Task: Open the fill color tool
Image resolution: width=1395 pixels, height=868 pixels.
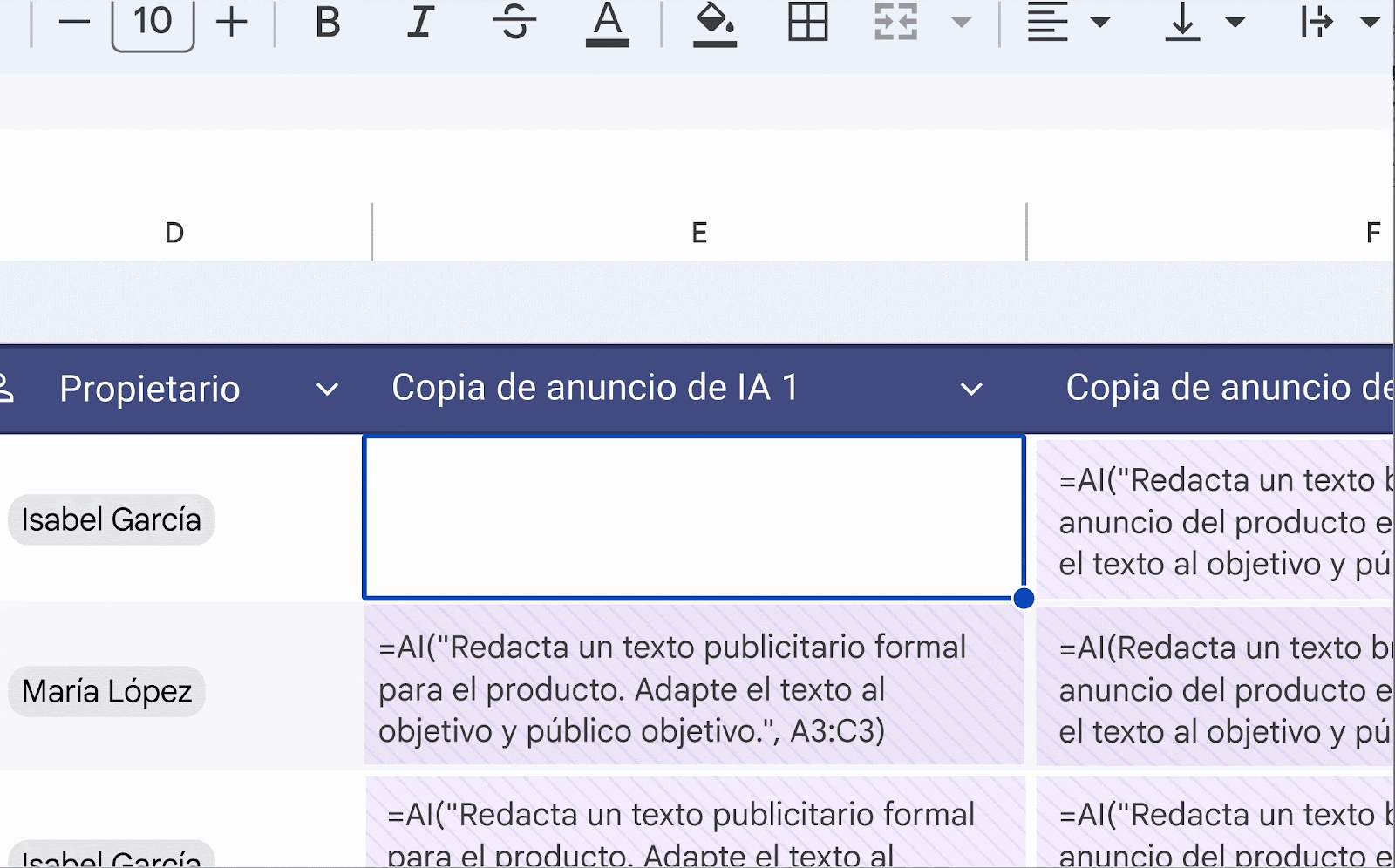Action: click(x=715, y=24)
